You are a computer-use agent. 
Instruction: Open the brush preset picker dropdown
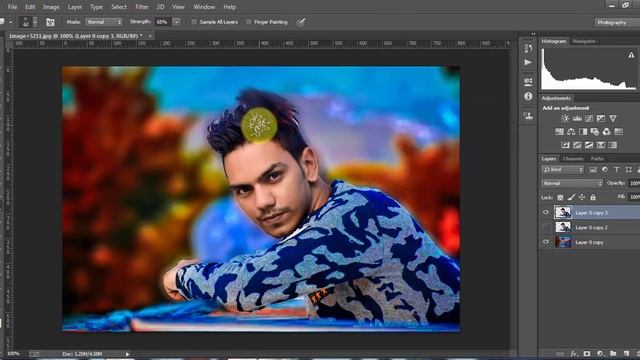pos(35,22)
